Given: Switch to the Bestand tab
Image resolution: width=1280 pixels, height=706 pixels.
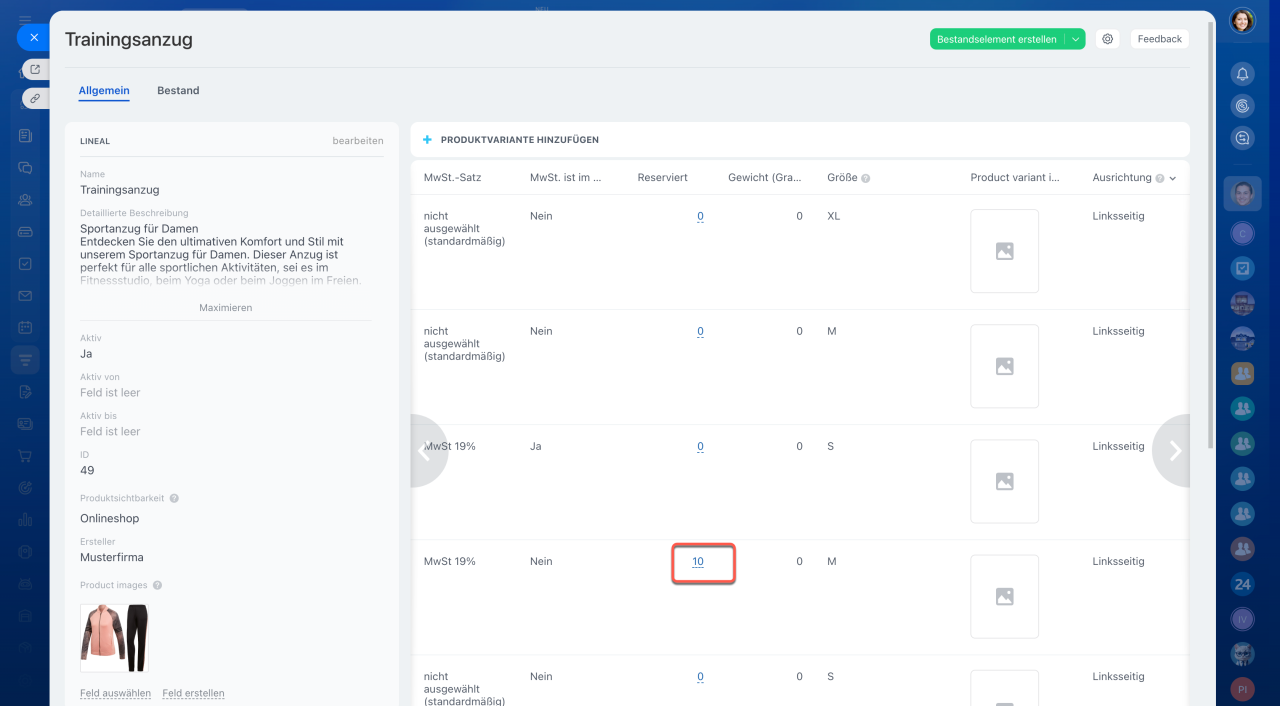Looking at the screenshot, I should coord(178,91).
